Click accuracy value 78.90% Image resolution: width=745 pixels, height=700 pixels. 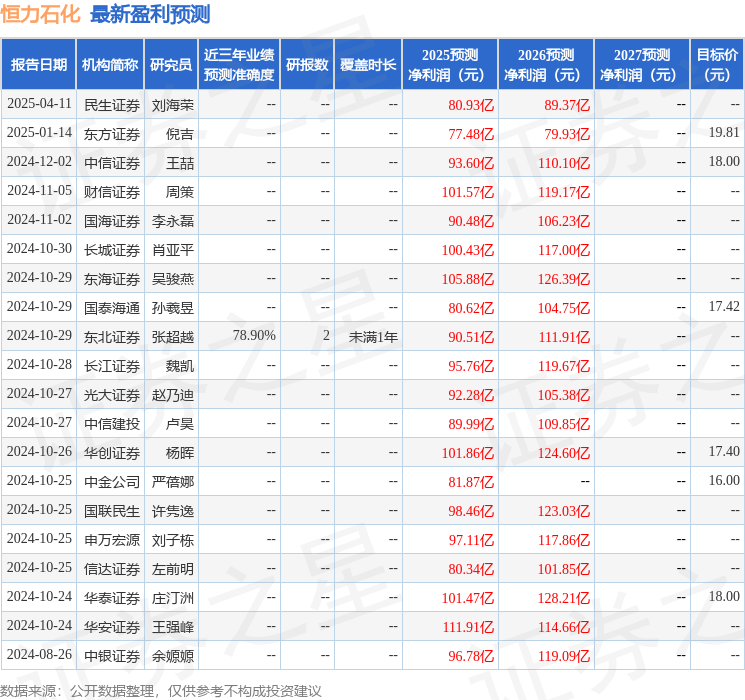[x=254, y=336]
